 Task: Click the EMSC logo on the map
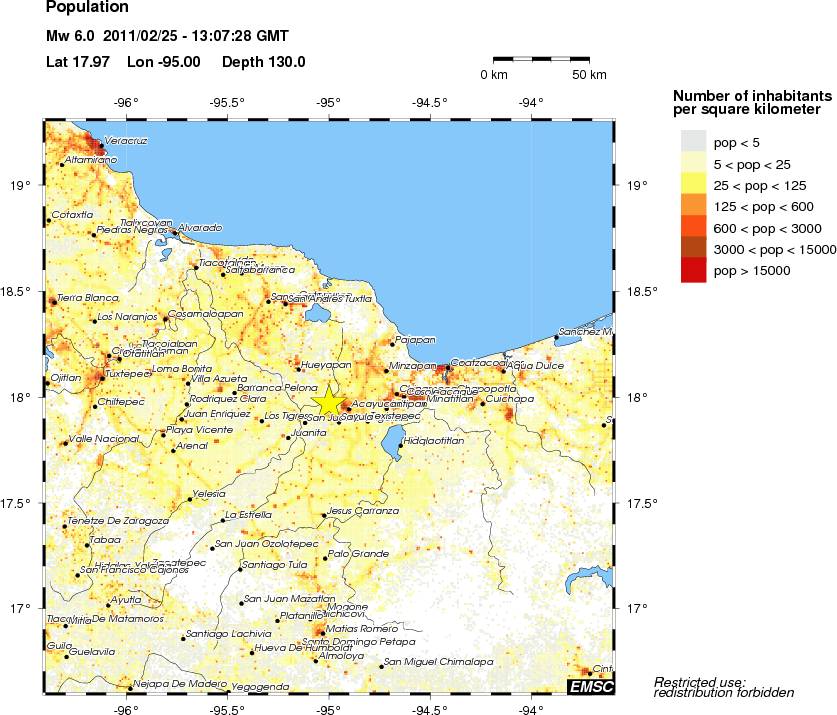[x=590, y=687]
